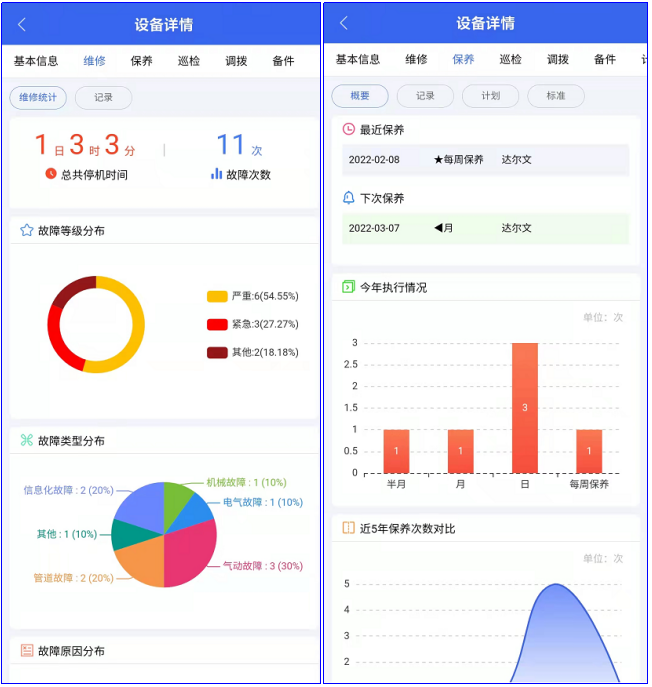Click the bell icon next to 下次保养
Viewport: 652px width, 687px height.
click(x=349, y=198)
